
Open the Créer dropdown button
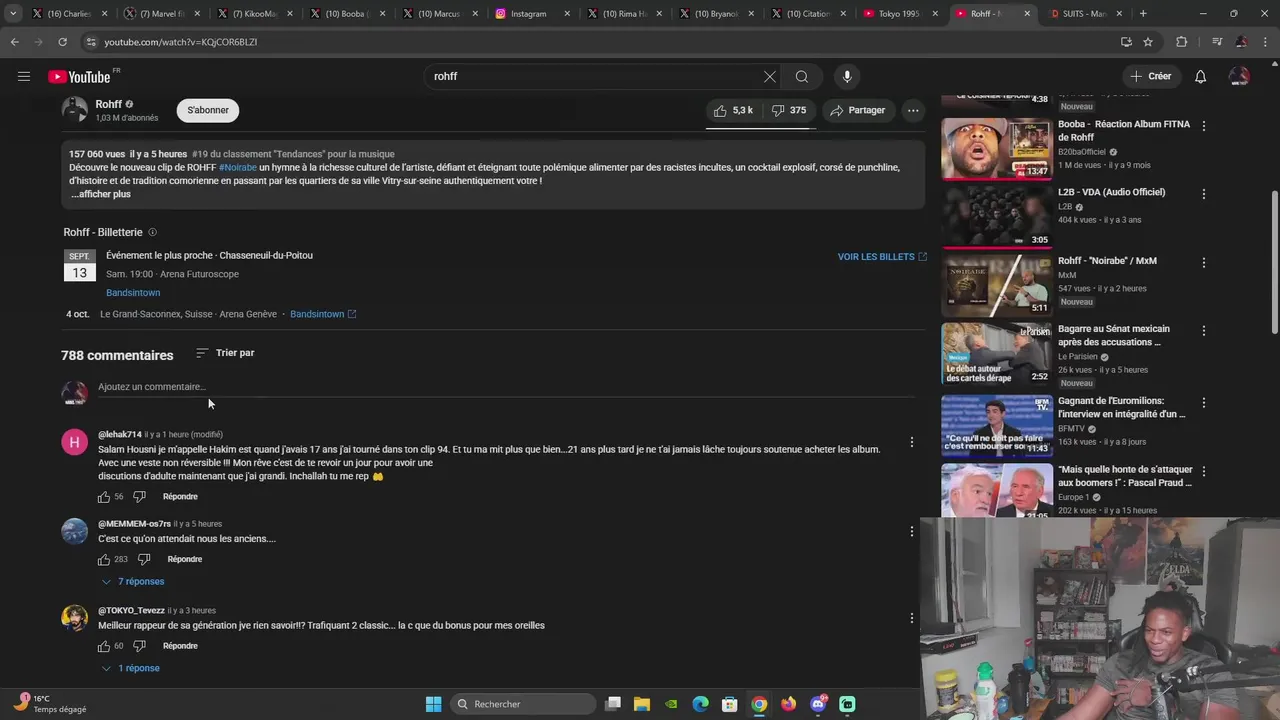(1150, 76)
